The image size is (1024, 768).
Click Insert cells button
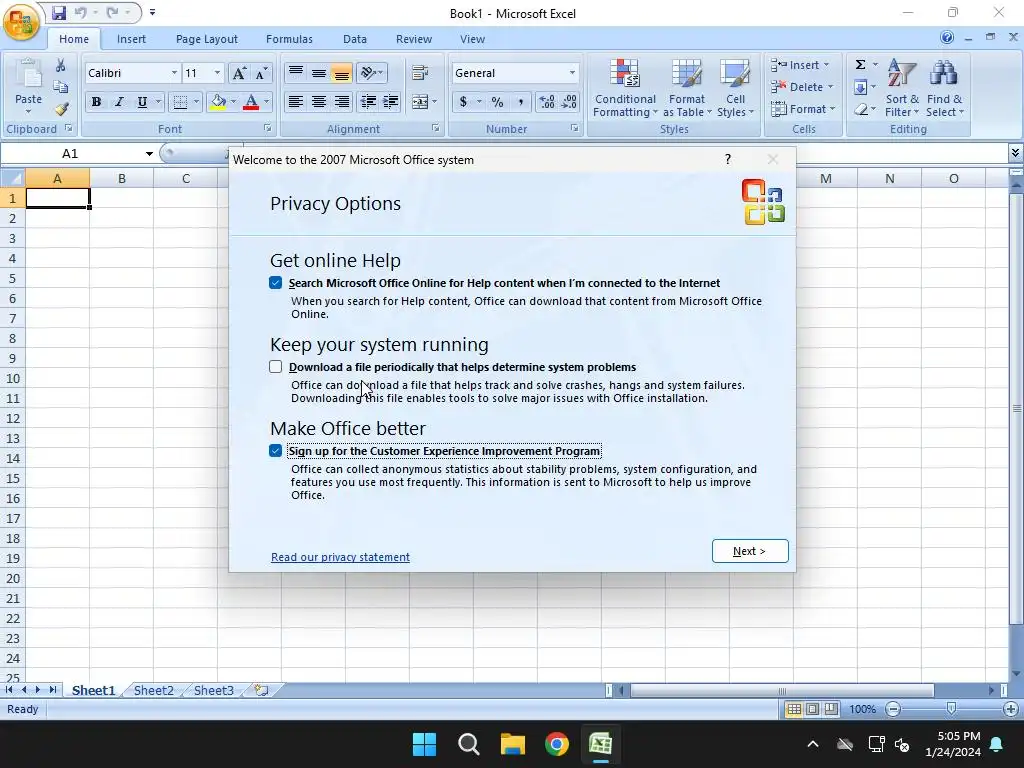tap(800, 65)
